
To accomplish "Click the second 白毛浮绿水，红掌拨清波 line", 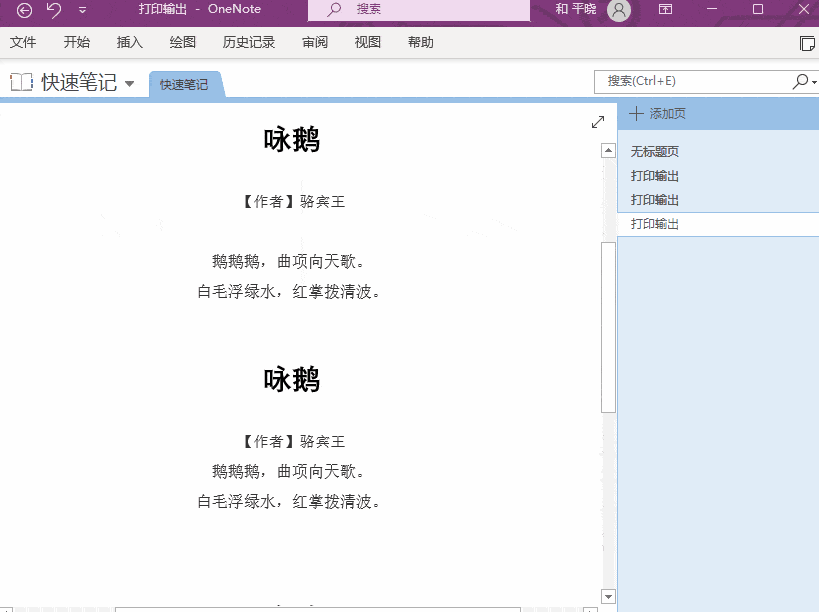I will click(x=288, y=501).
